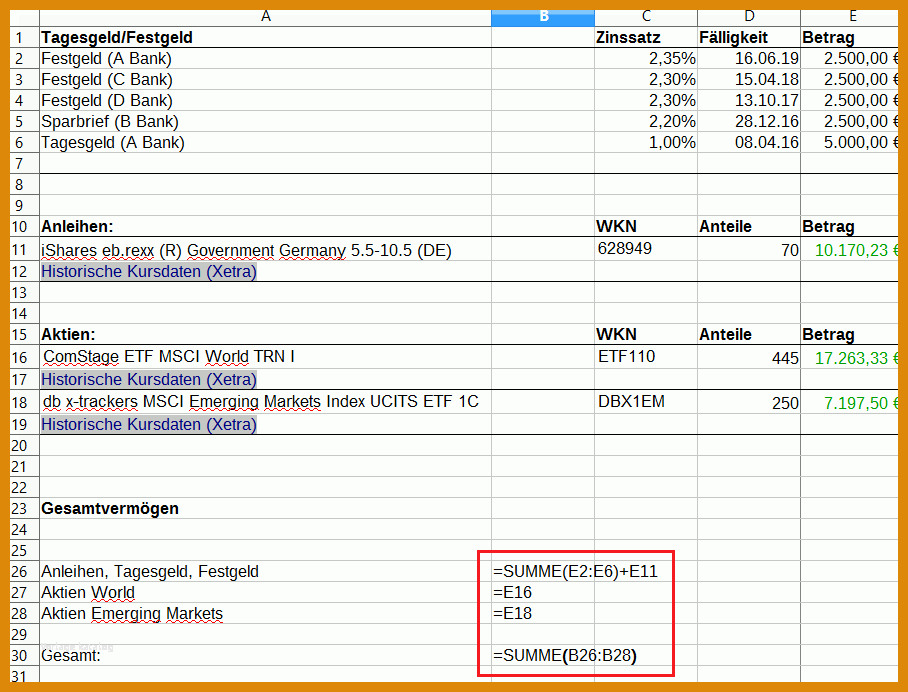
Task: Select date cell 15.04.18
Action: click(749, 79)
